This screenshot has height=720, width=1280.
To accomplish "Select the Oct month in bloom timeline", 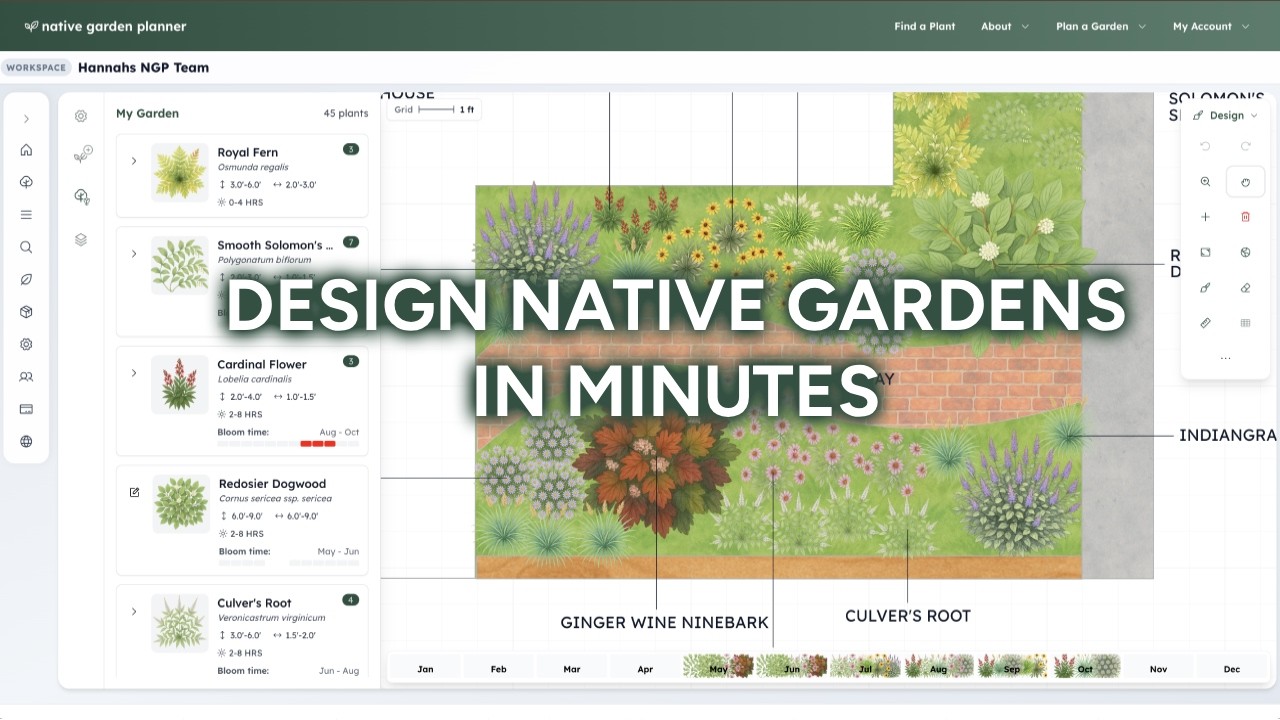I will 1085,668.
